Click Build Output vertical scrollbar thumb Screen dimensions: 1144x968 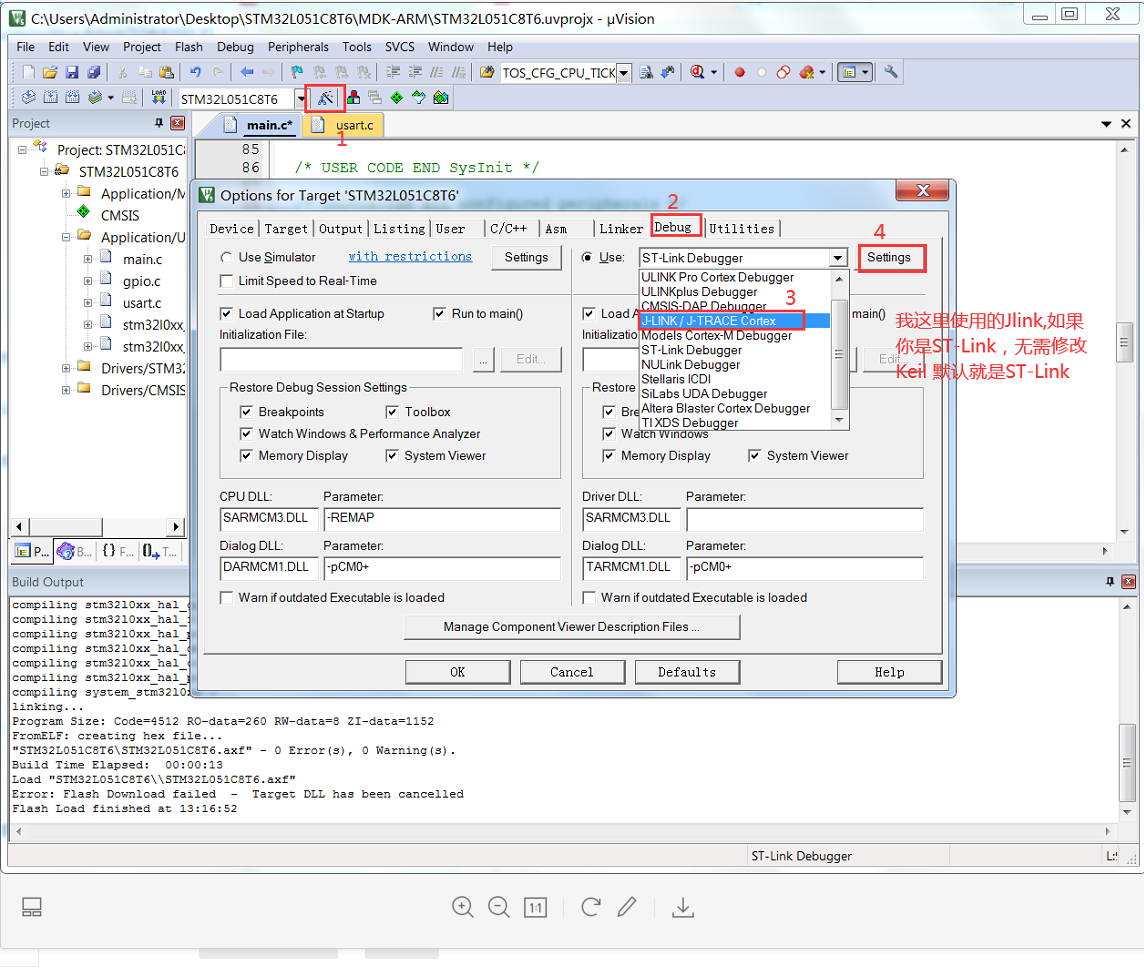pos(1126,762)
